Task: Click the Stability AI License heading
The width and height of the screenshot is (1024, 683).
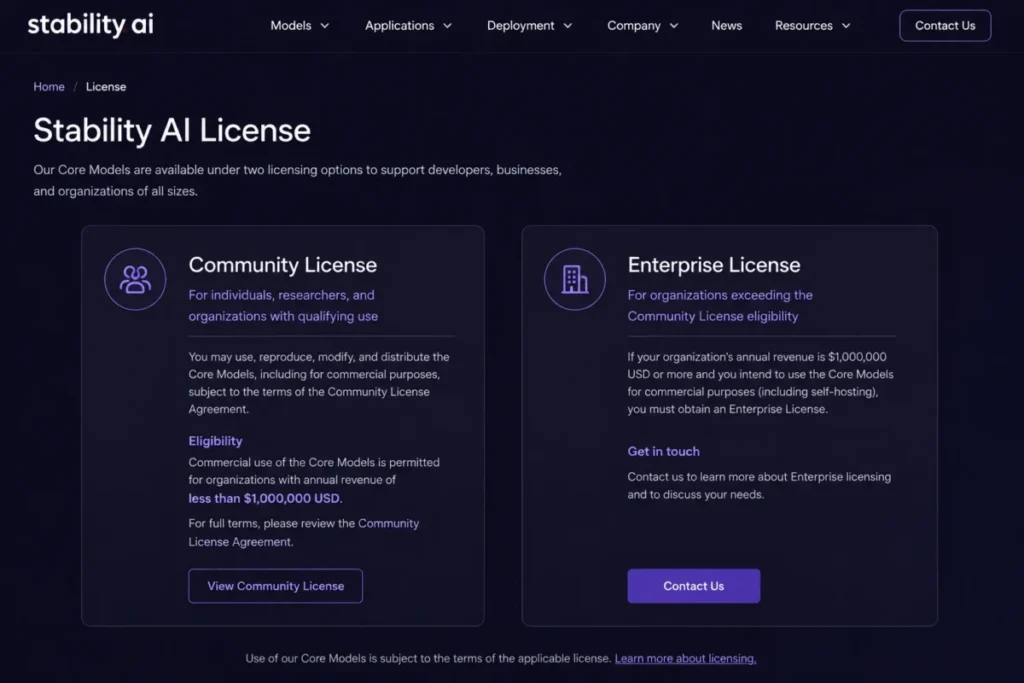Action: (x=172, y=131)
